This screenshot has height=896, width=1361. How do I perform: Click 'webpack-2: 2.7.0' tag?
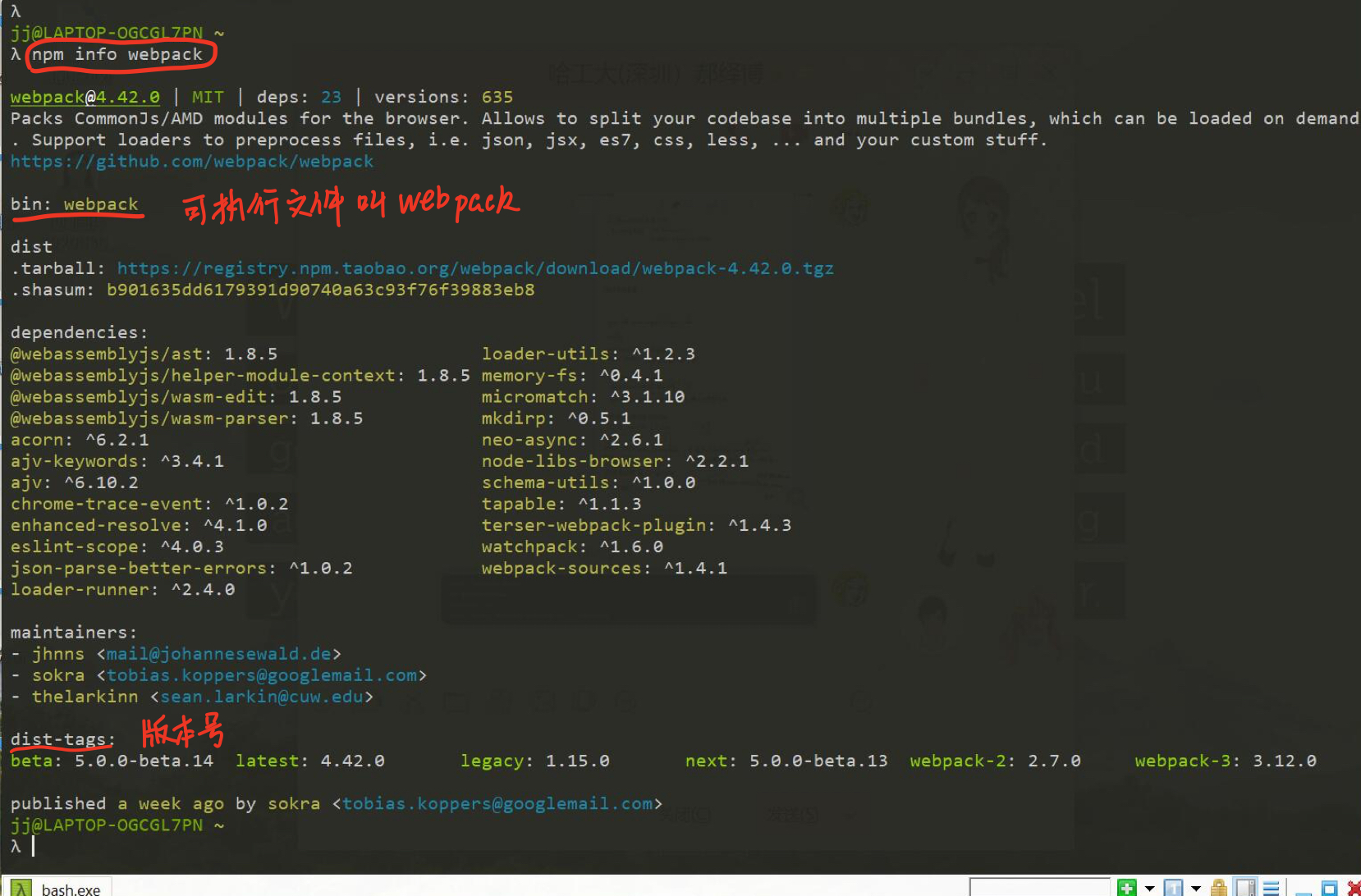[995, 761]
